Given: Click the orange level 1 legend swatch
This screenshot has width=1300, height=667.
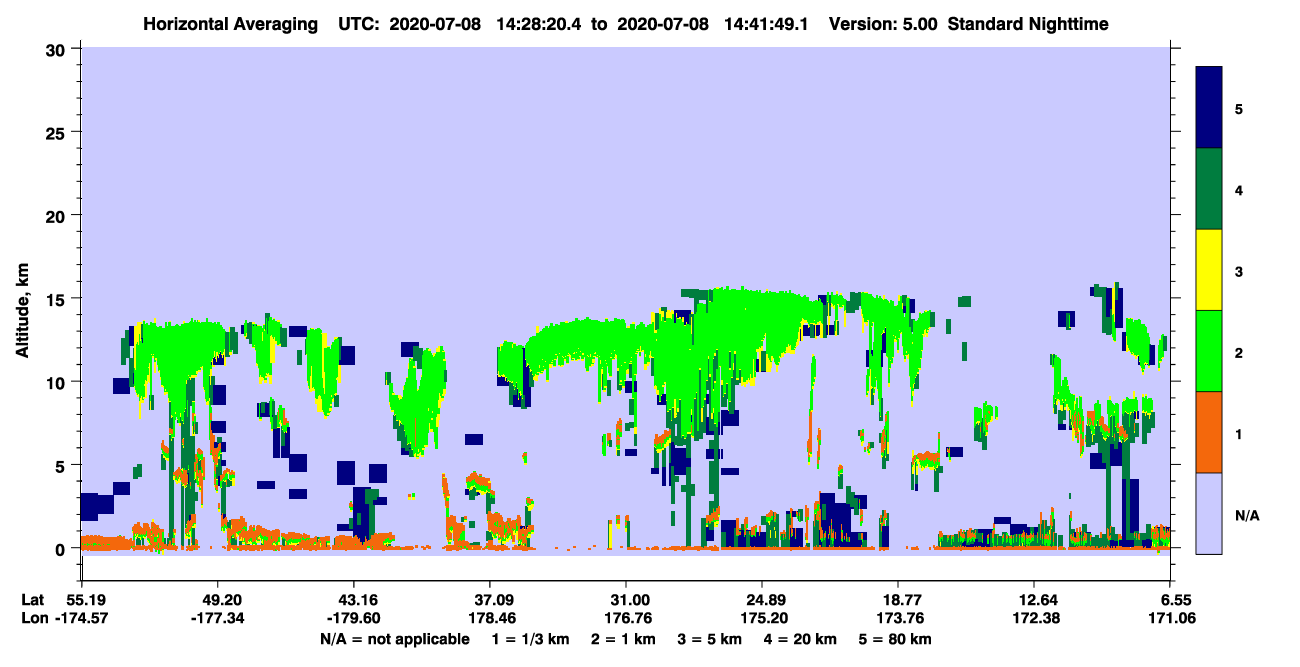Looking at the screenshot, I should coord(1209,432).
